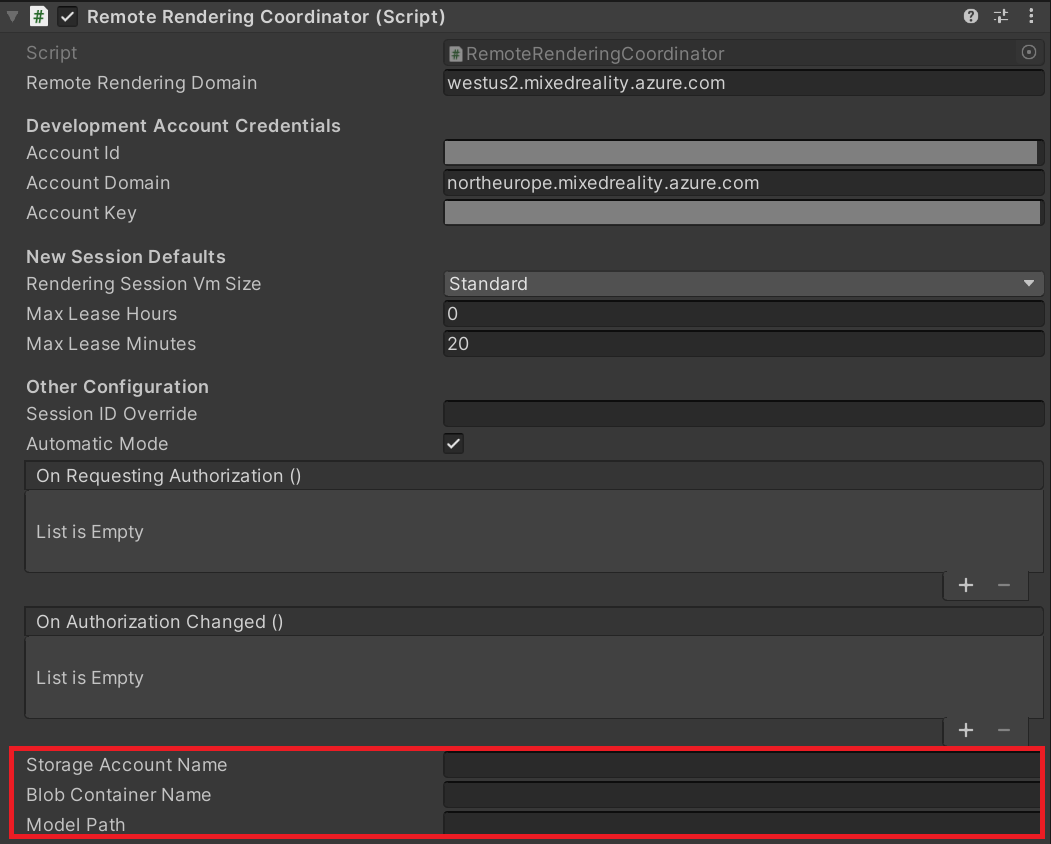The width and height of the screenshot is (1051, 844).
Task: Click the Max Lease Minutes label
Action: pyautogui.click(x=111, y=344)
